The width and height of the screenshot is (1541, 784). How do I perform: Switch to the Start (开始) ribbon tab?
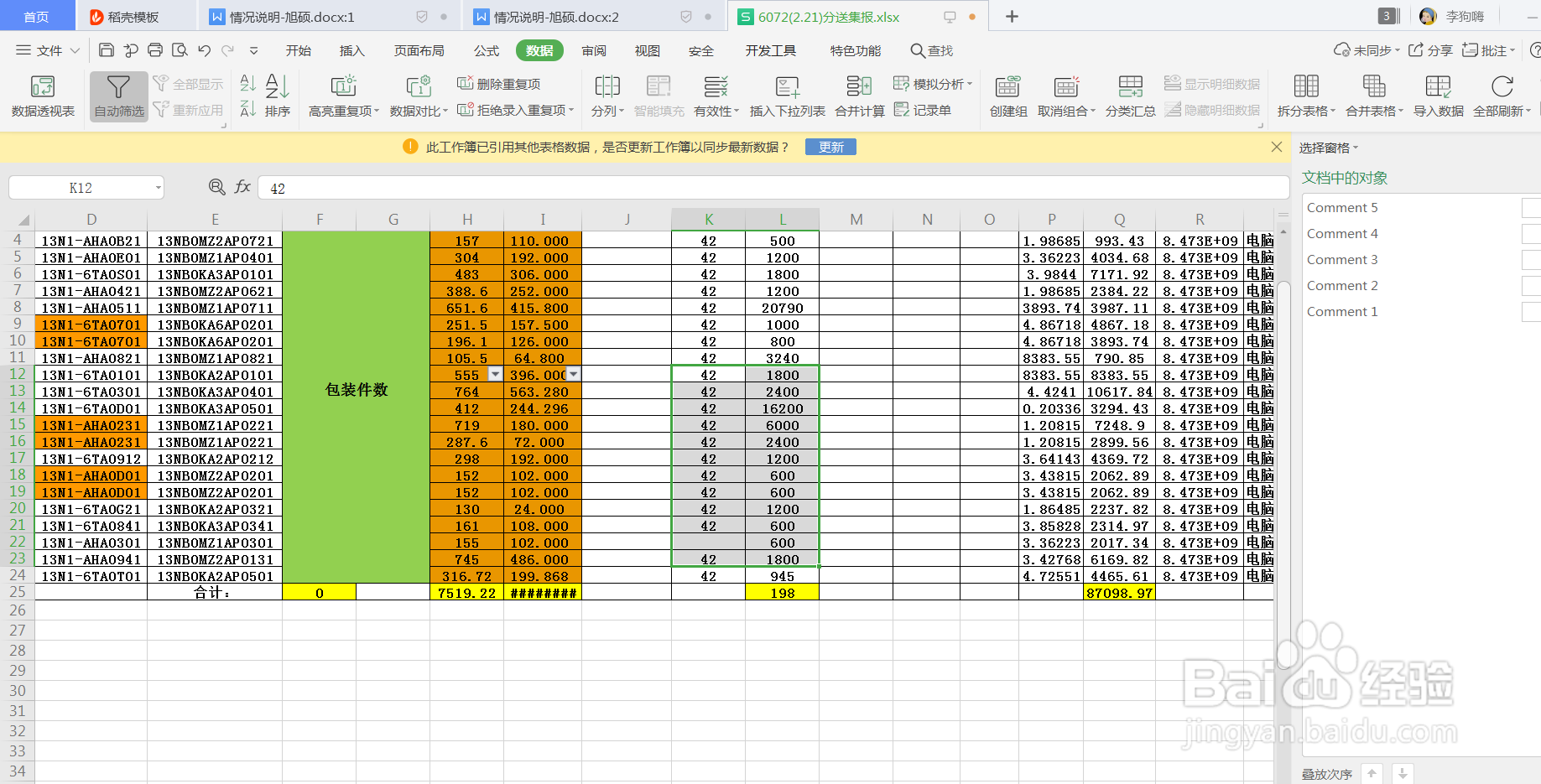(x=298, y=50)
